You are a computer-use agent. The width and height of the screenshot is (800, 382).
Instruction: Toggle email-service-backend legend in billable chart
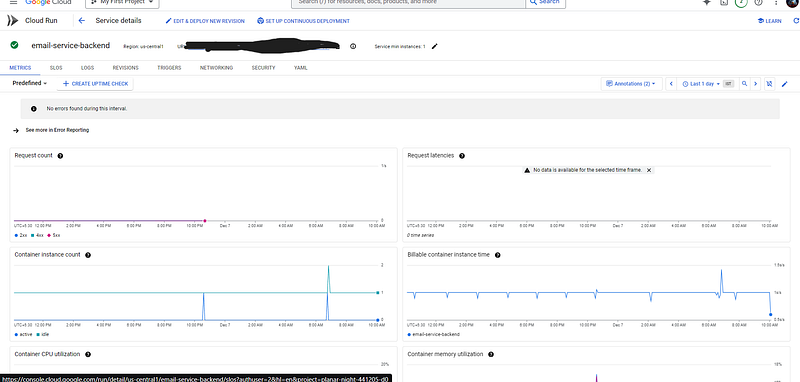pyautogui.click(x=434, y=335)
